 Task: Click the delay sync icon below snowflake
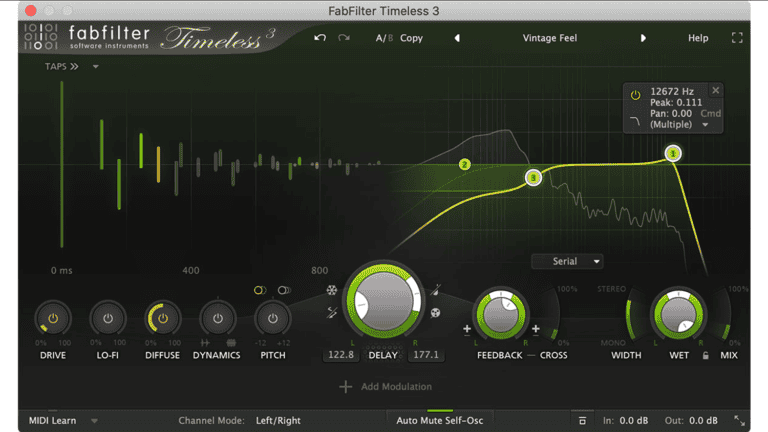point(332,312)
